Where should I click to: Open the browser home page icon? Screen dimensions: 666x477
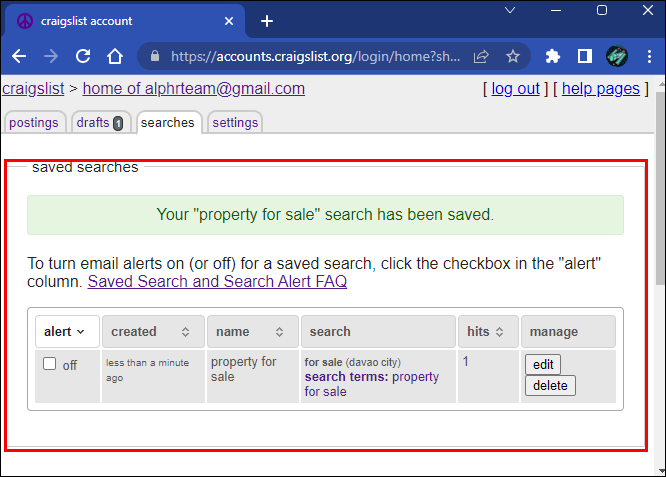[x=115, y=56]
